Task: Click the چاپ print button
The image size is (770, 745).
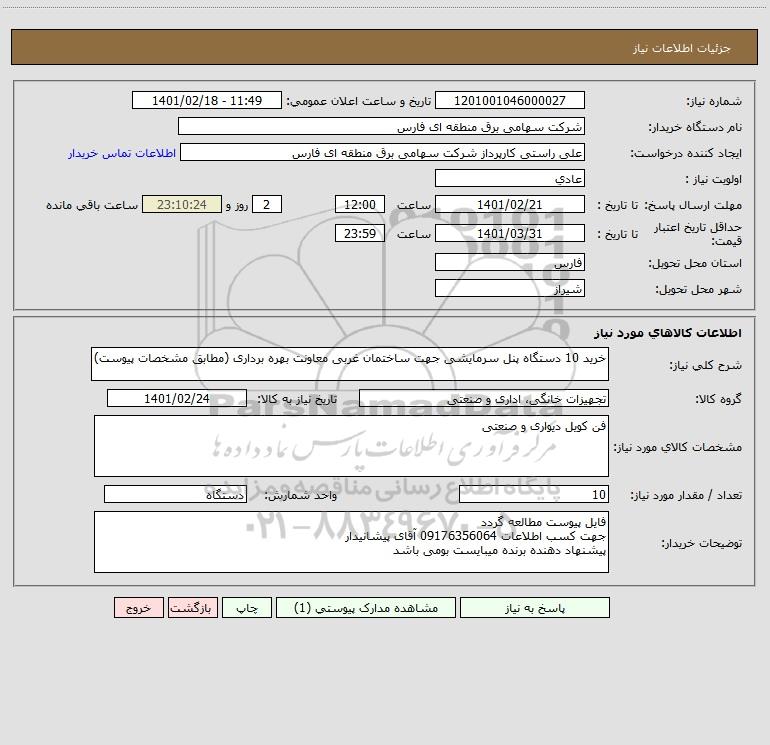Action: pyautogui.click(x=247, y=608)
